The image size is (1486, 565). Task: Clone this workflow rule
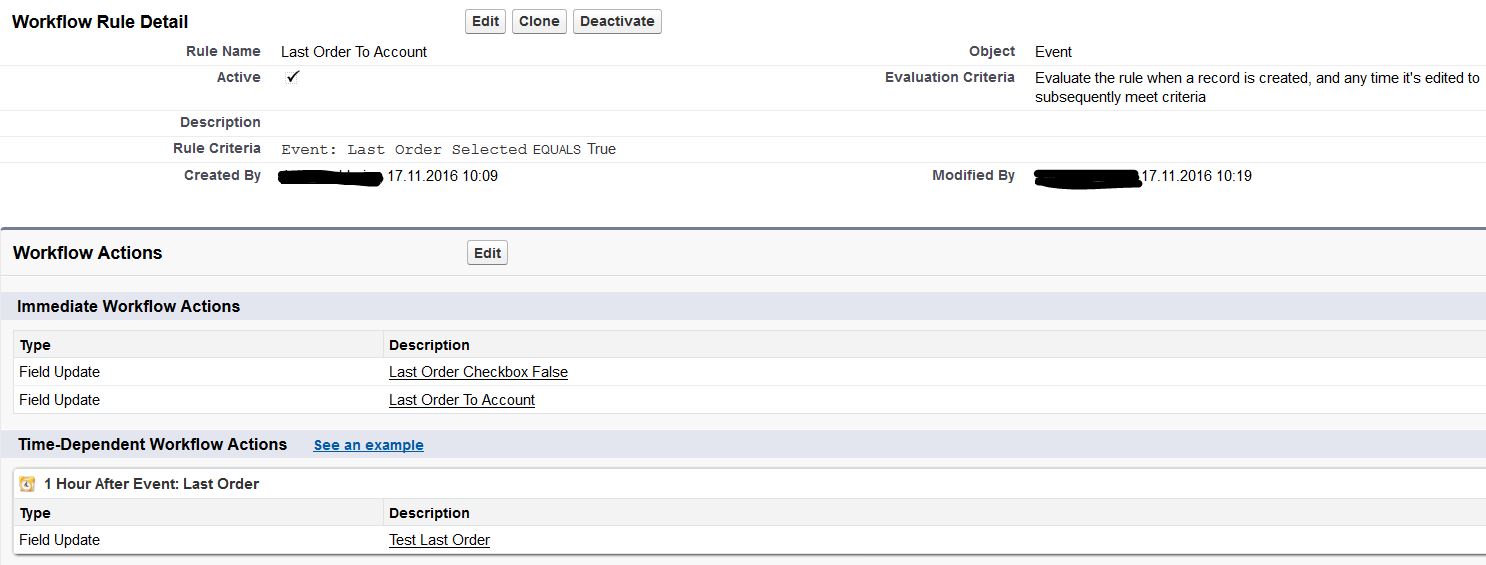pyautogui.click(x=539, y=21)
